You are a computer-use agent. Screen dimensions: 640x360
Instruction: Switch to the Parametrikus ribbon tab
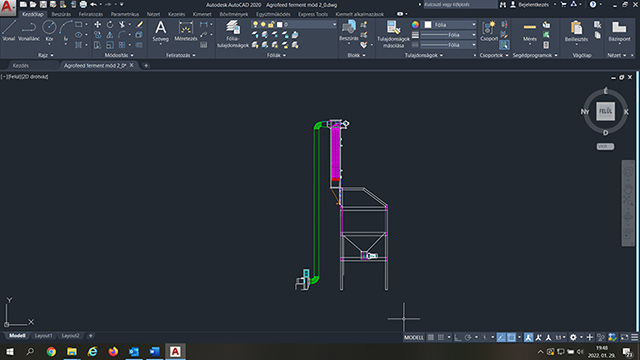coord(125,14)
